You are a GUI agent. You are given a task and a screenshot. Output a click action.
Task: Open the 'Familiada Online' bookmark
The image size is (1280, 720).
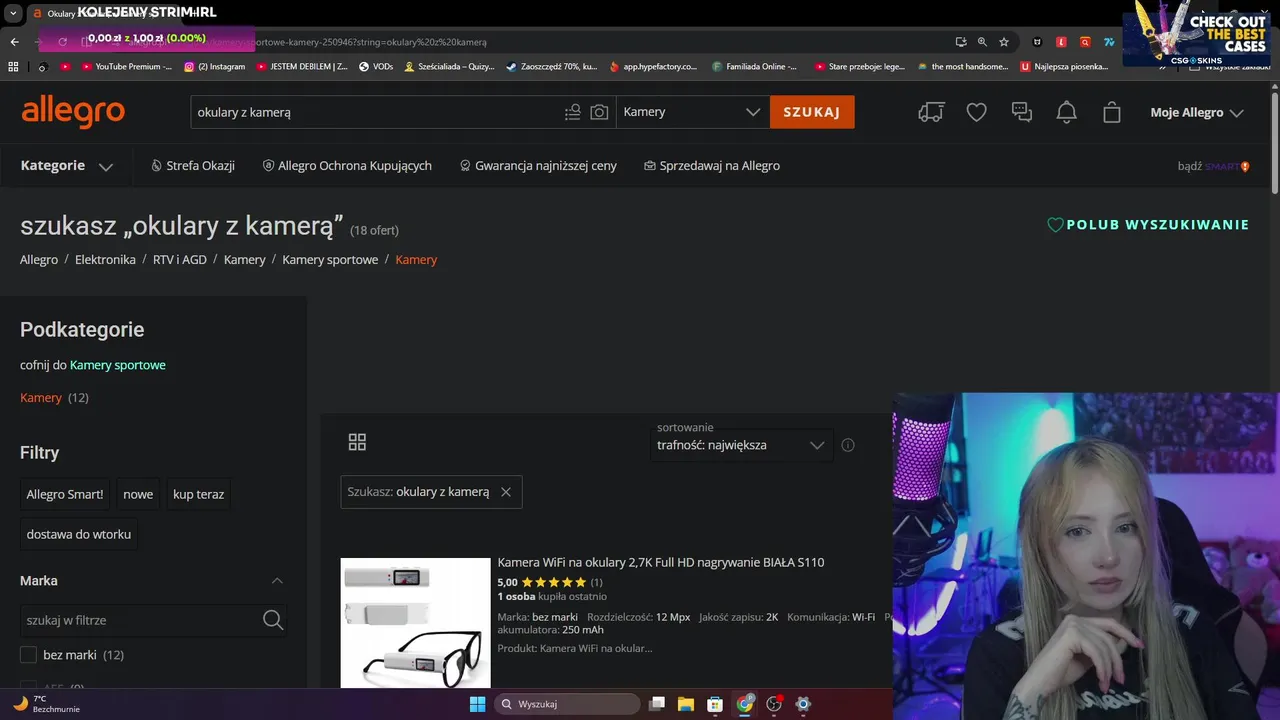[755, 67]
